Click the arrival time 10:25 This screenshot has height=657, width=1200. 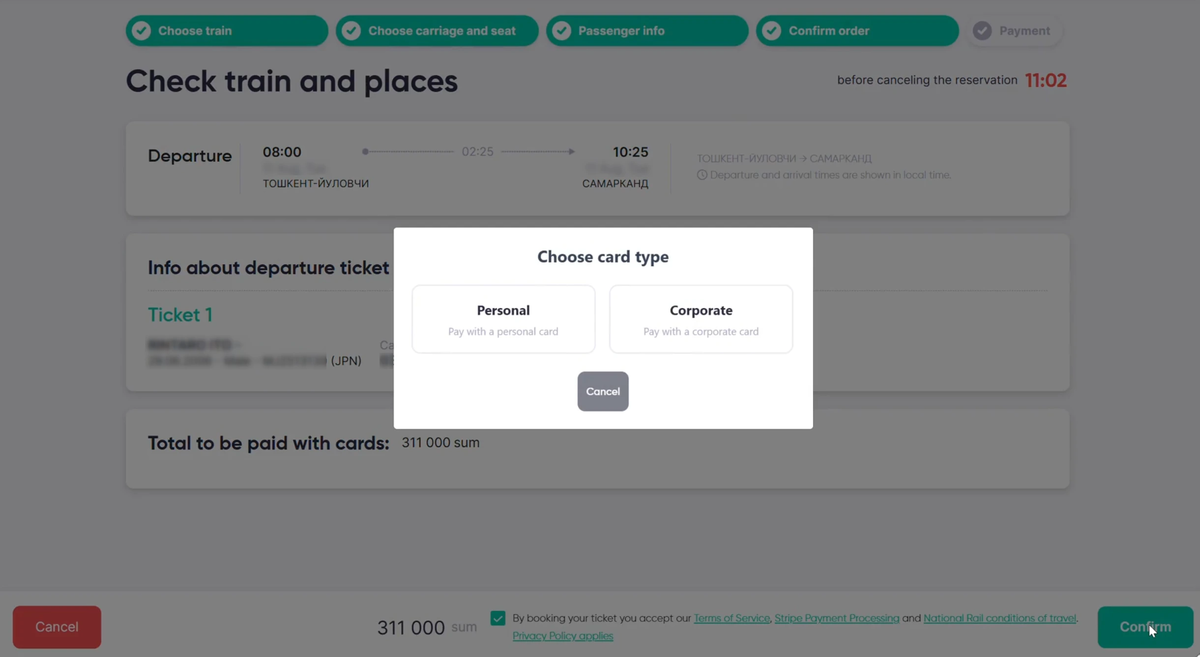[x=630, y=152]
